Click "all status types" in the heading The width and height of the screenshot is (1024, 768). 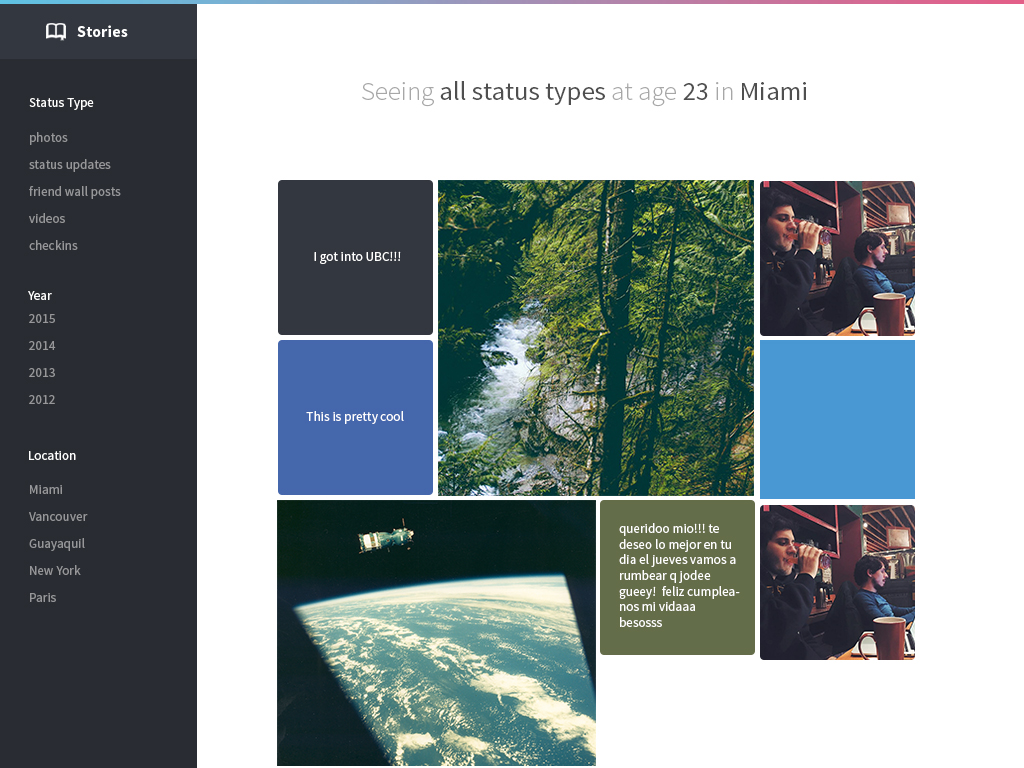[x=522, y=92]
